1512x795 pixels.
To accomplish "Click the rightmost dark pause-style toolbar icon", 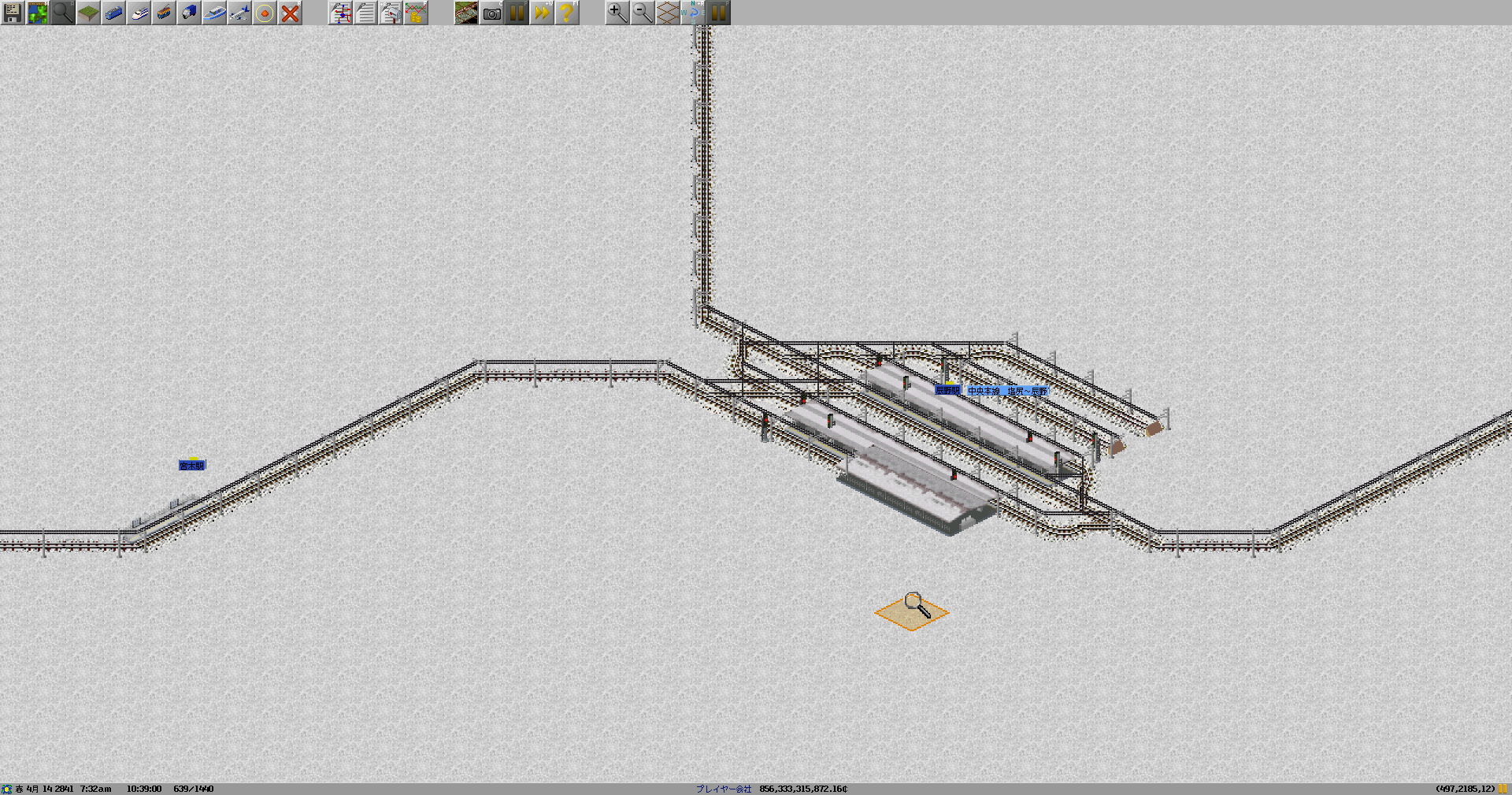I will 718,13.
